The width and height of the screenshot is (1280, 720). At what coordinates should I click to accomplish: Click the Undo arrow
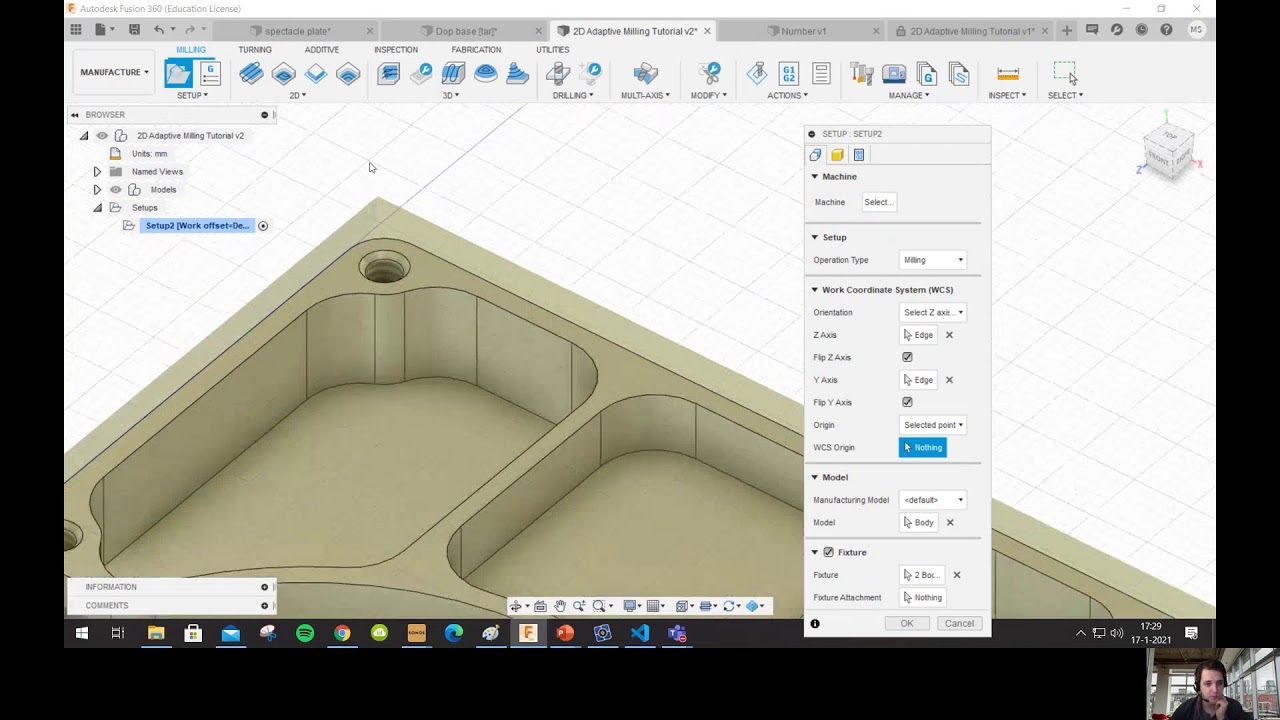pyautogui.click(x=159, y=30)
